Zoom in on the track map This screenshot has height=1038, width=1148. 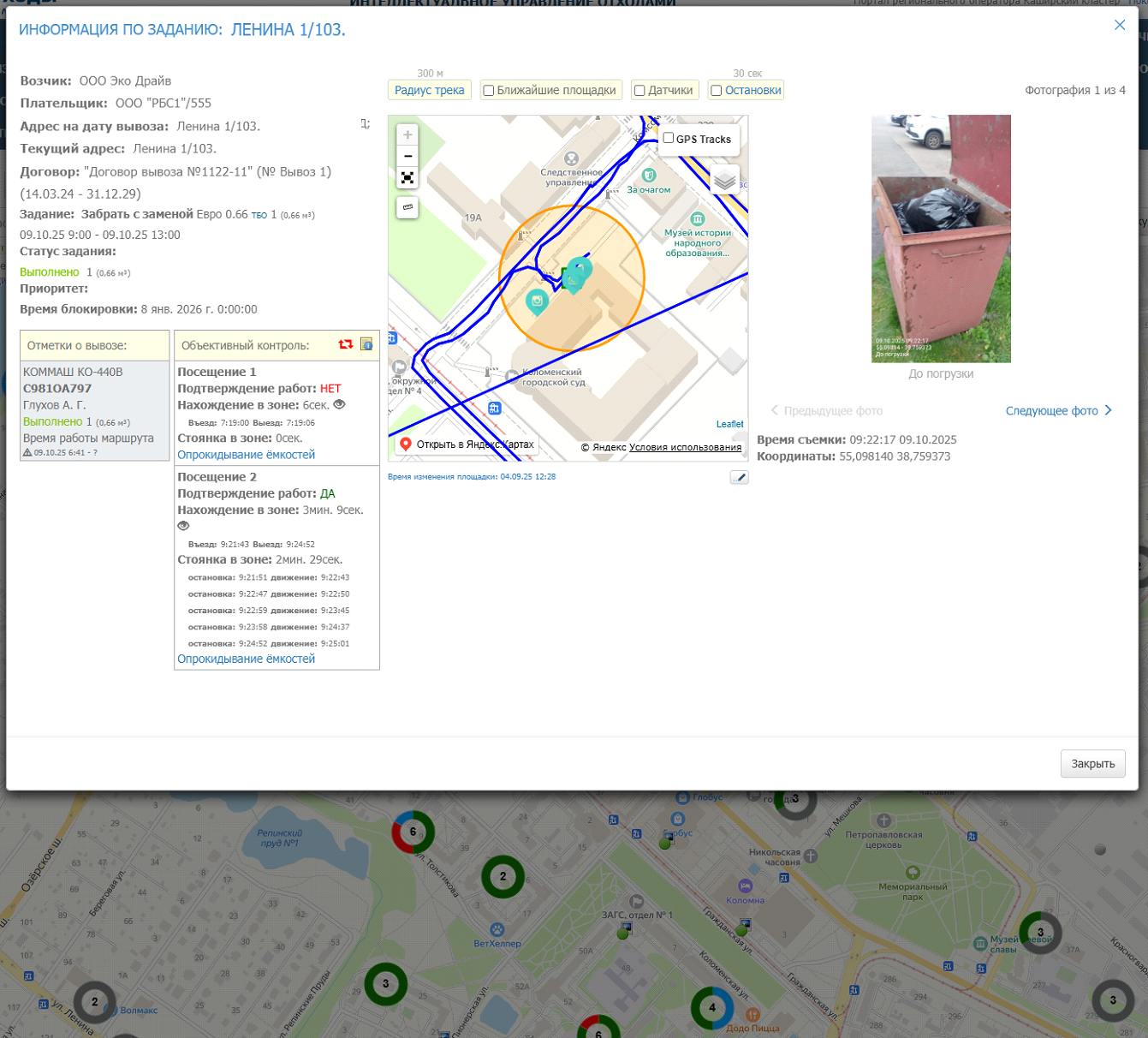[x=407, y=135]
